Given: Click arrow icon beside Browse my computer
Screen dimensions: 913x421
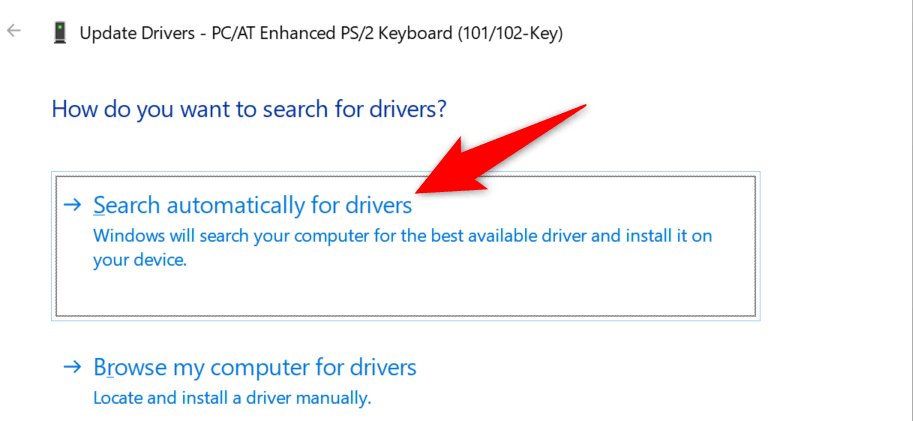Looking at the screenshot, I should click(x=72, y=368).
